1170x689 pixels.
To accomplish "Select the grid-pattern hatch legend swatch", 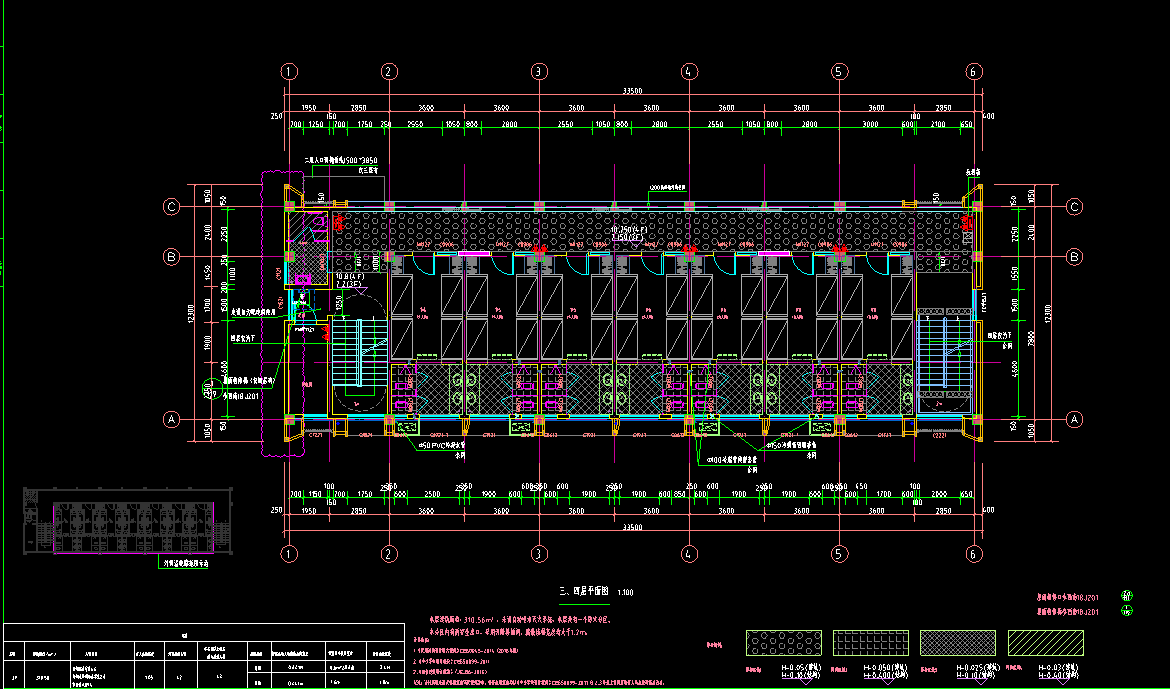I will [870, 641].
